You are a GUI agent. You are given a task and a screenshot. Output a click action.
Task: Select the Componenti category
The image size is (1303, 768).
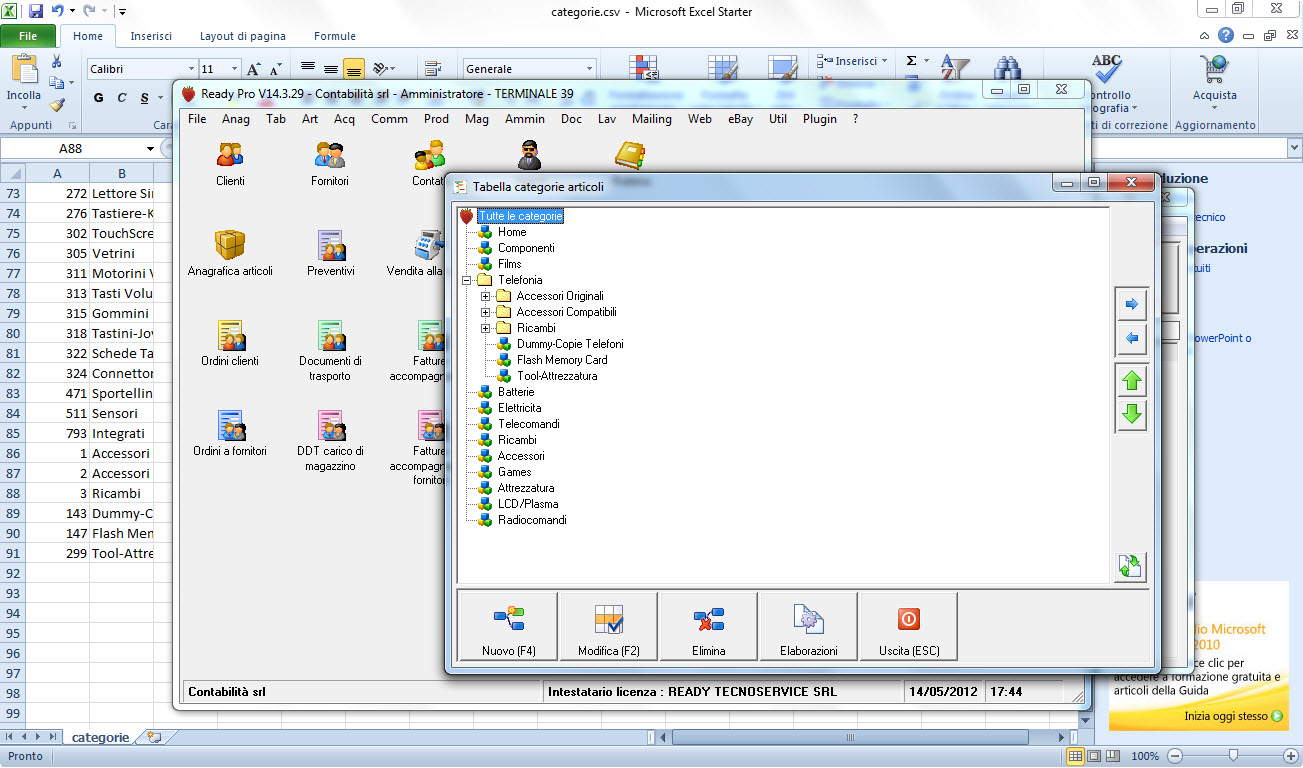526,248
